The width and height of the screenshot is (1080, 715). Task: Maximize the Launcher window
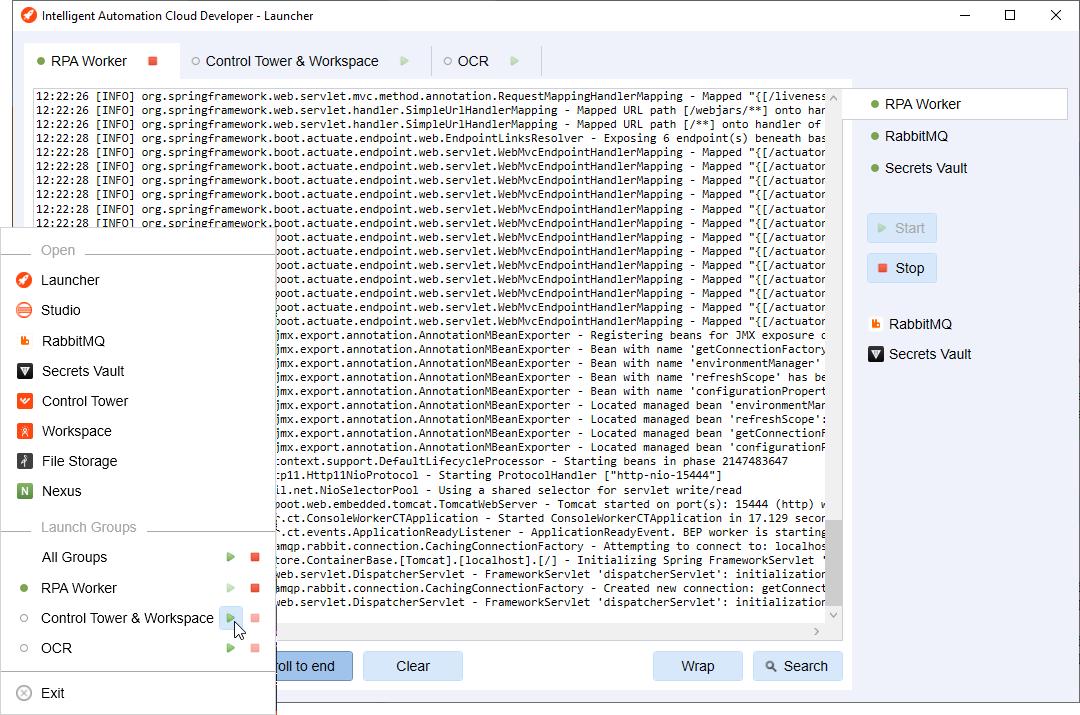click(1010, 15)
